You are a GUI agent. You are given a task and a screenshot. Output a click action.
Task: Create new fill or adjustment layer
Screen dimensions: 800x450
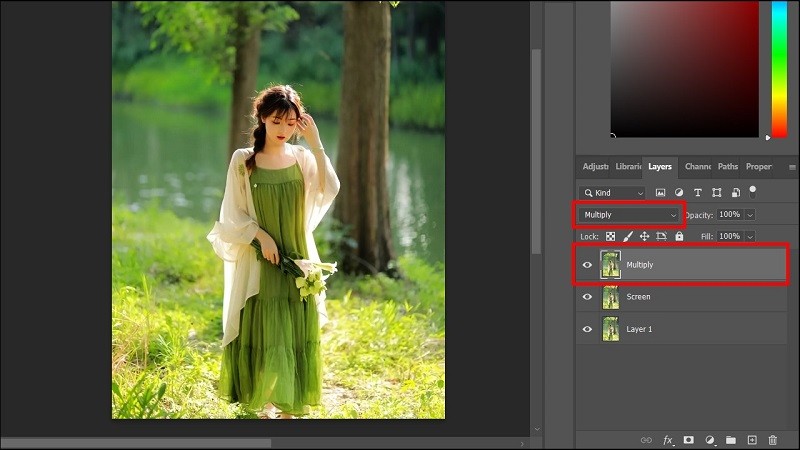(x=710, y=440)
